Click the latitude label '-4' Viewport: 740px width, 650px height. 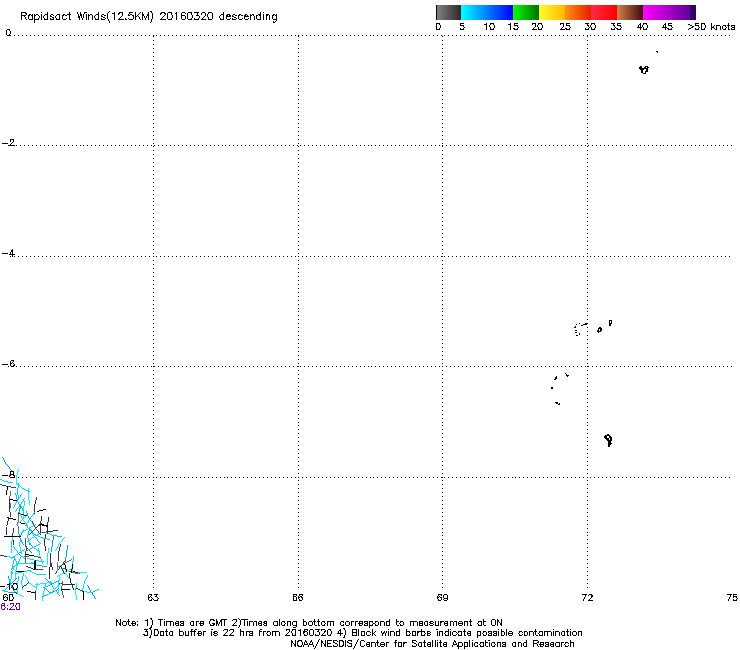(8, 253)
